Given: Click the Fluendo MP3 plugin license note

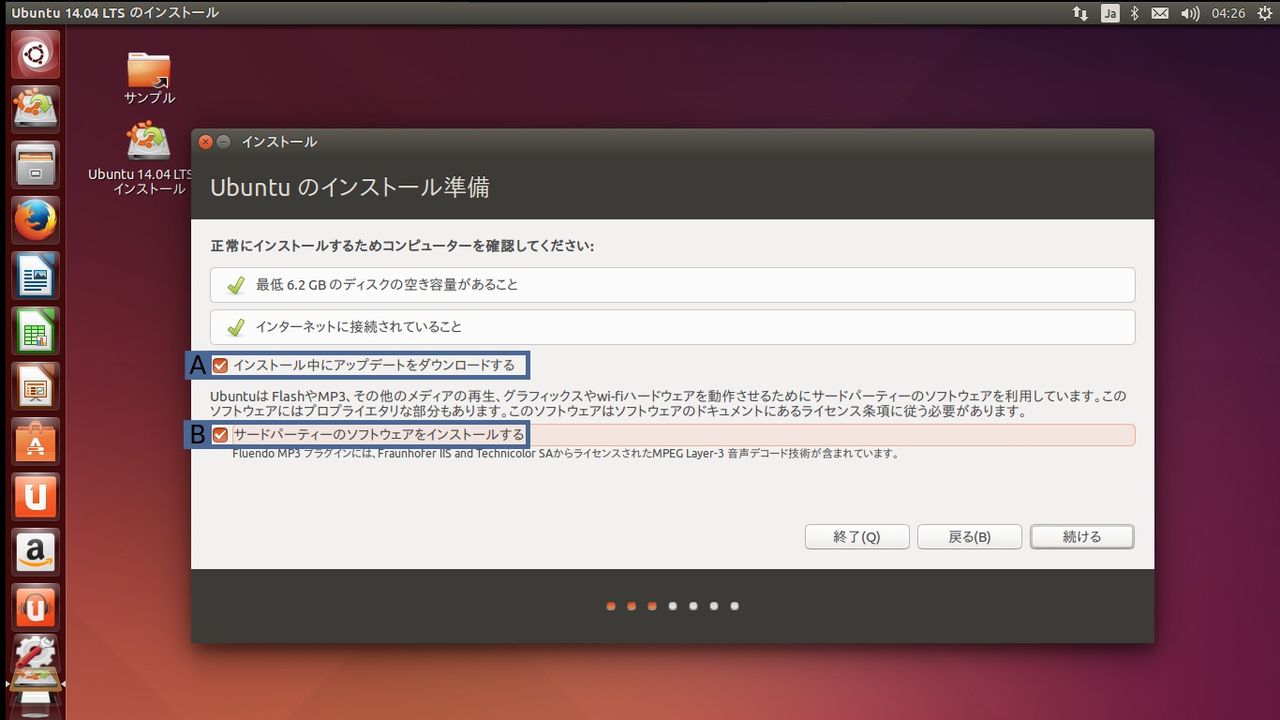Looking at the screenshot, I should coord(565,453).
